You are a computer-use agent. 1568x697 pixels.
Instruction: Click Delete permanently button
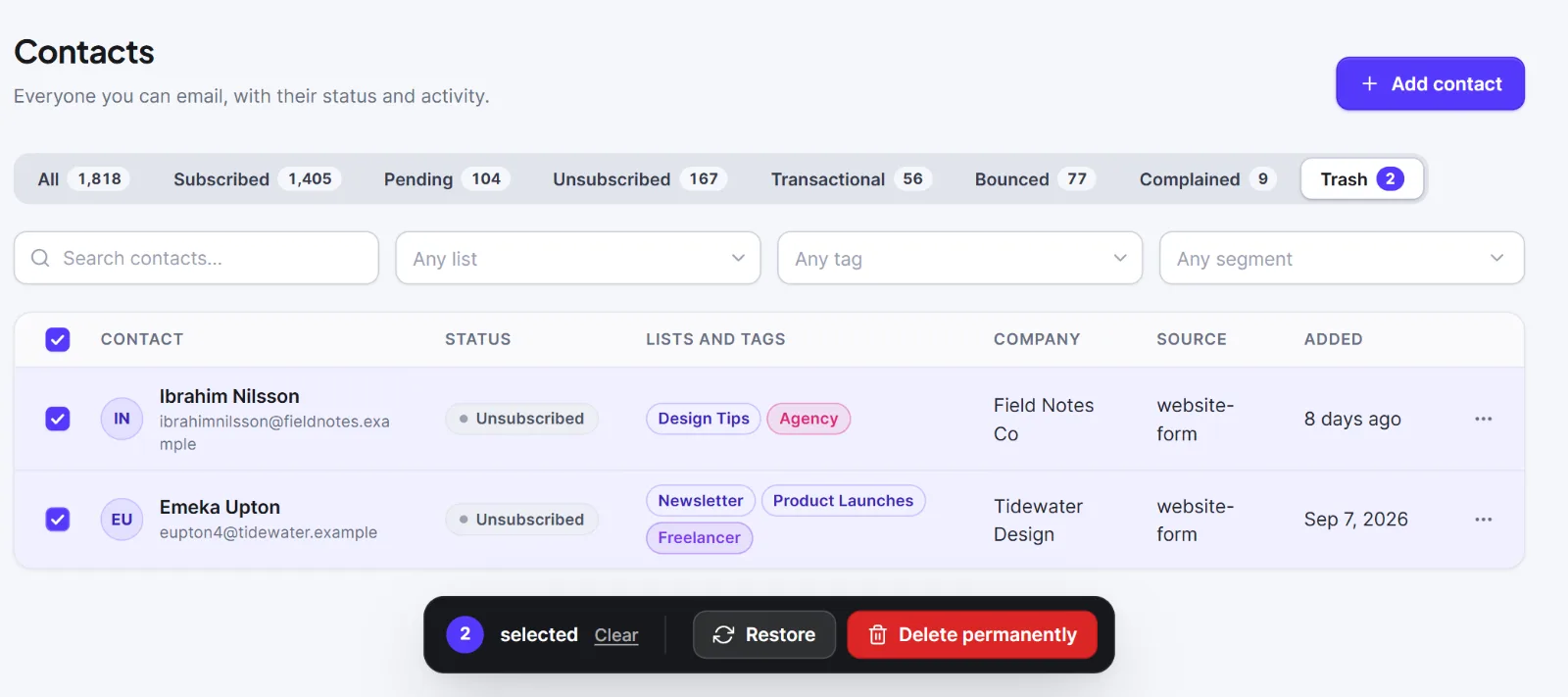tap(972, 634)
